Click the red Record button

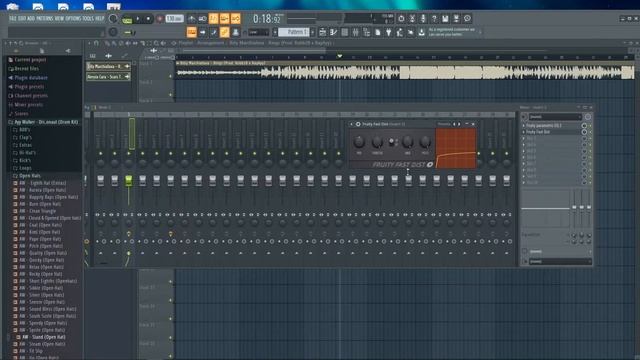(160, 19)
